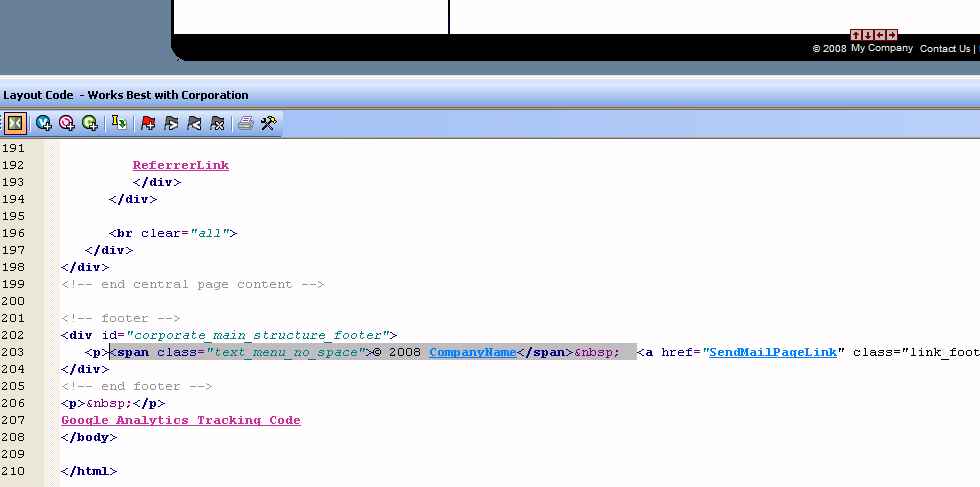Image resolution: width=980 pixels, height=487 pixels.
Task: Click the up arrow in preview
Action: pos(856,35)
